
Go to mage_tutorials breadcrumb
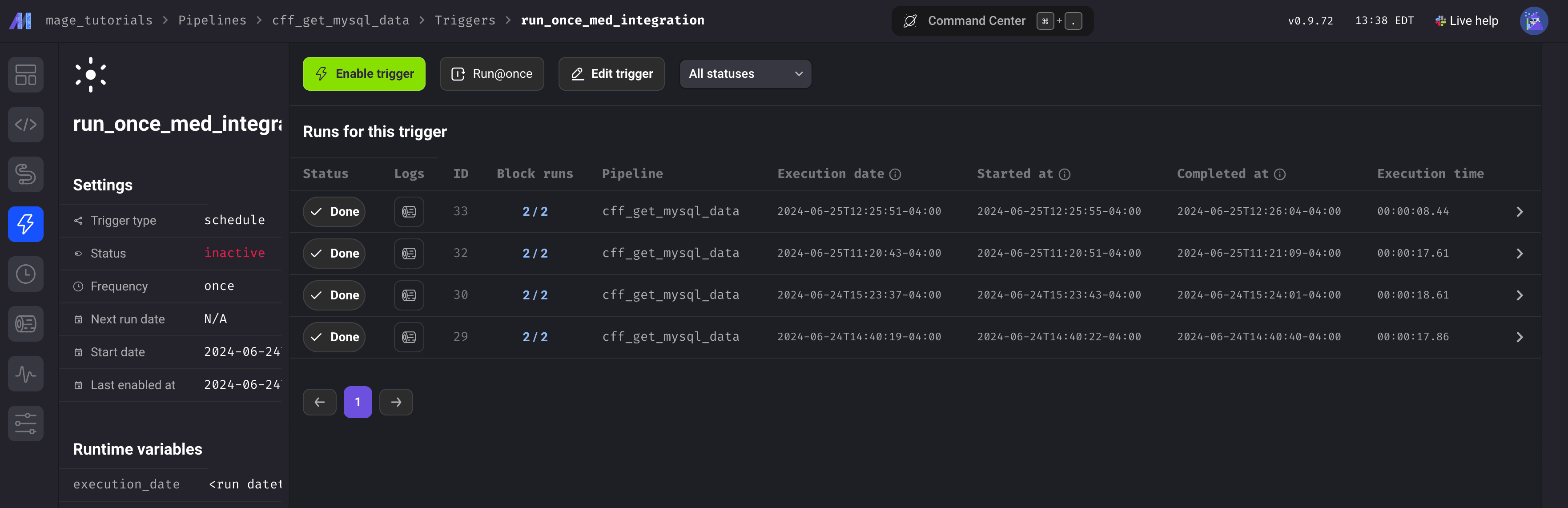[x=99, y=20]
